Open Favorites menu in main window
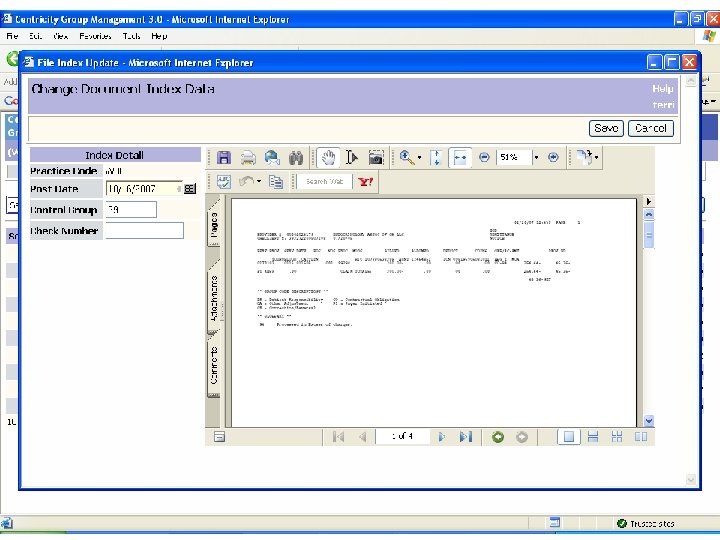720x540 pixels. point(95,36)
